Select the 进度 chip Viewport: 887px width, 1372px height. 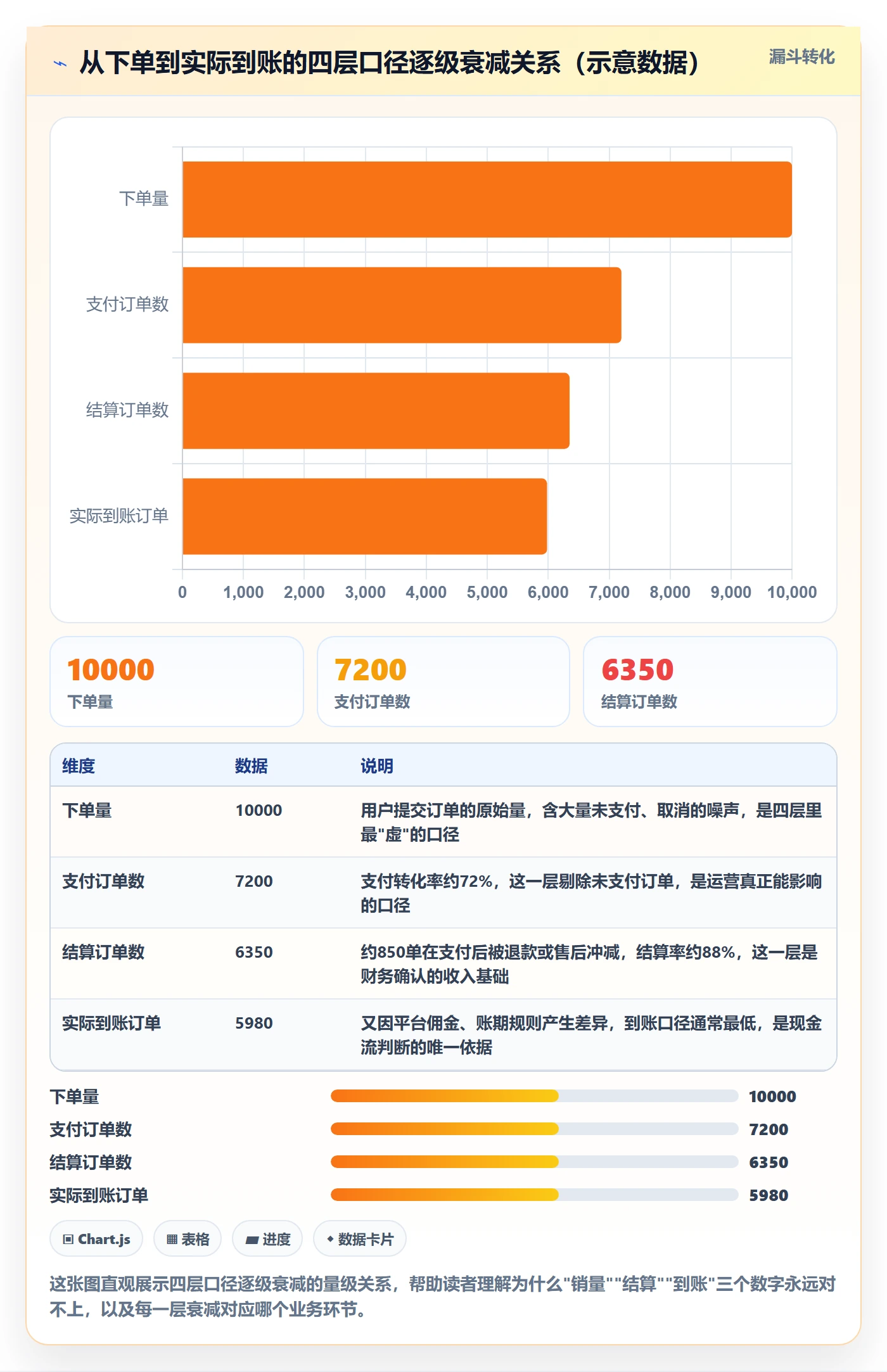click(x=267, y=1238)
